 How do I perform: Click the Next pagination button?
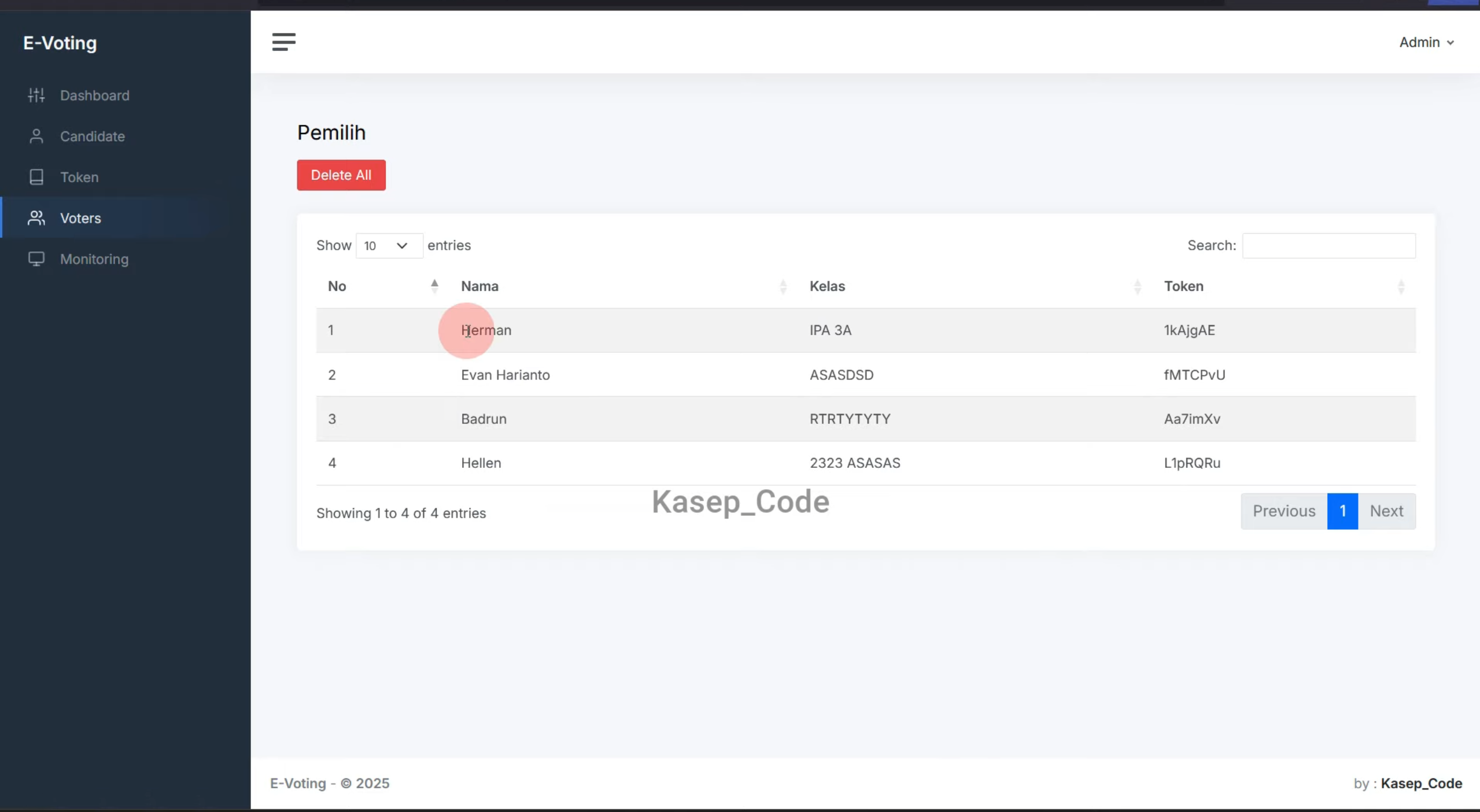1386,511
